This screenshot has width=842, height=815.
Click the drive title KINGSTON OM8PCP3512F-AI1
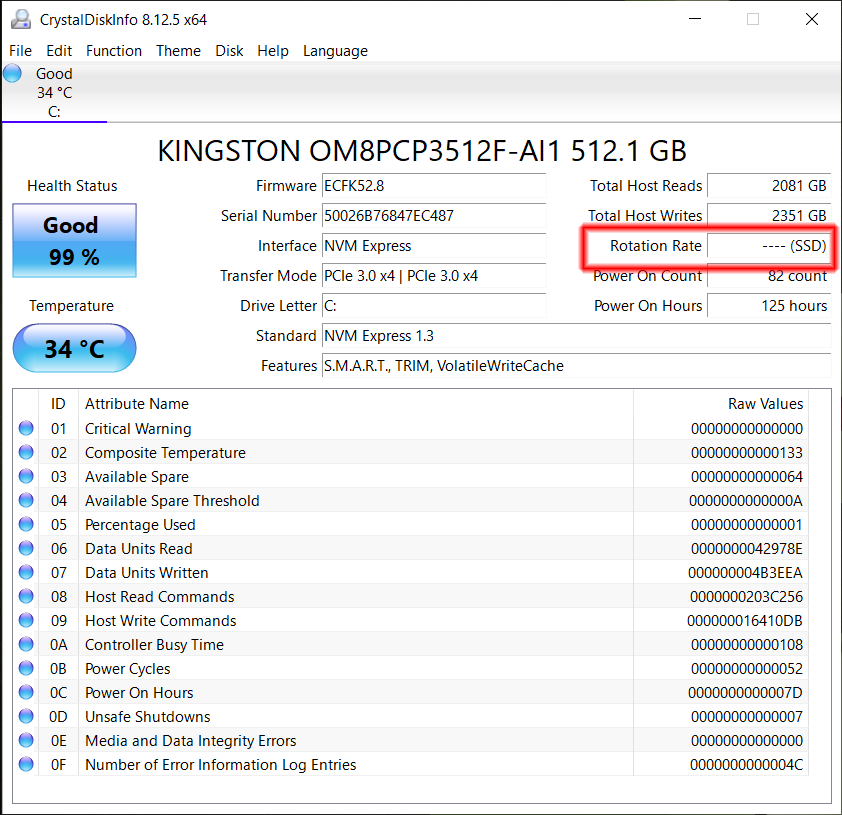point(422,151)
